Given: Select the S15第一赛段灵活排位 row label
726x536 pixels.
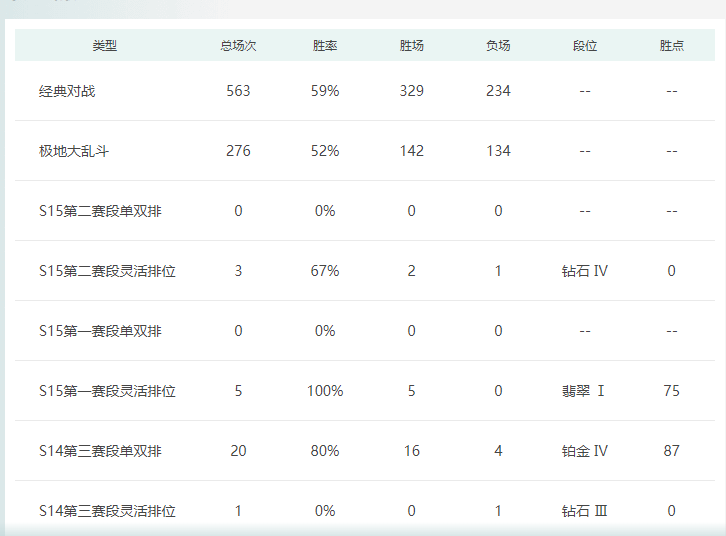Looking at the screenshot, I should tap(107, 391).
